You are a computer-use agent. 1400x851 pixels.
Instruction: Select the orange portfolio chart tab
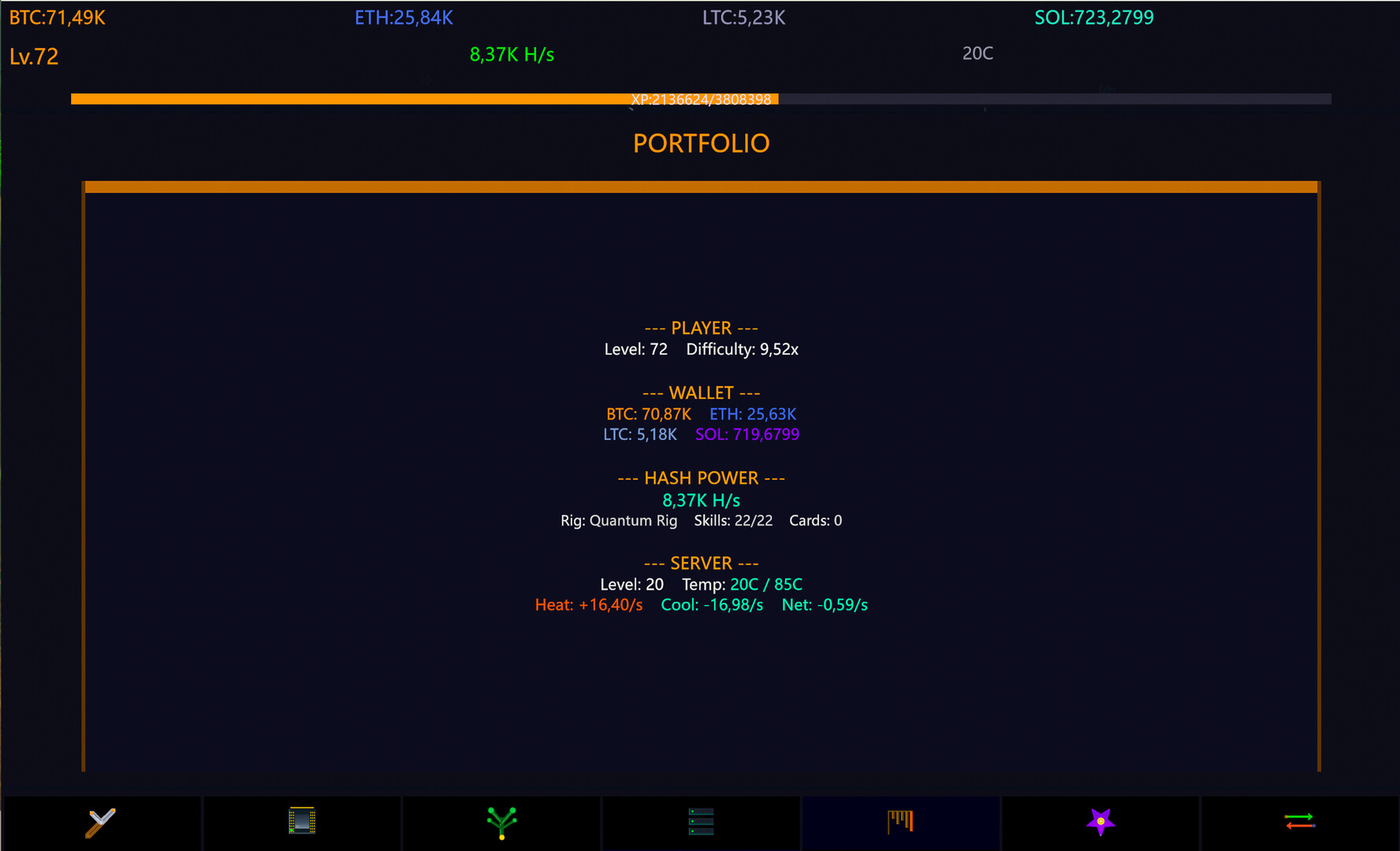(x=900, y=822)
